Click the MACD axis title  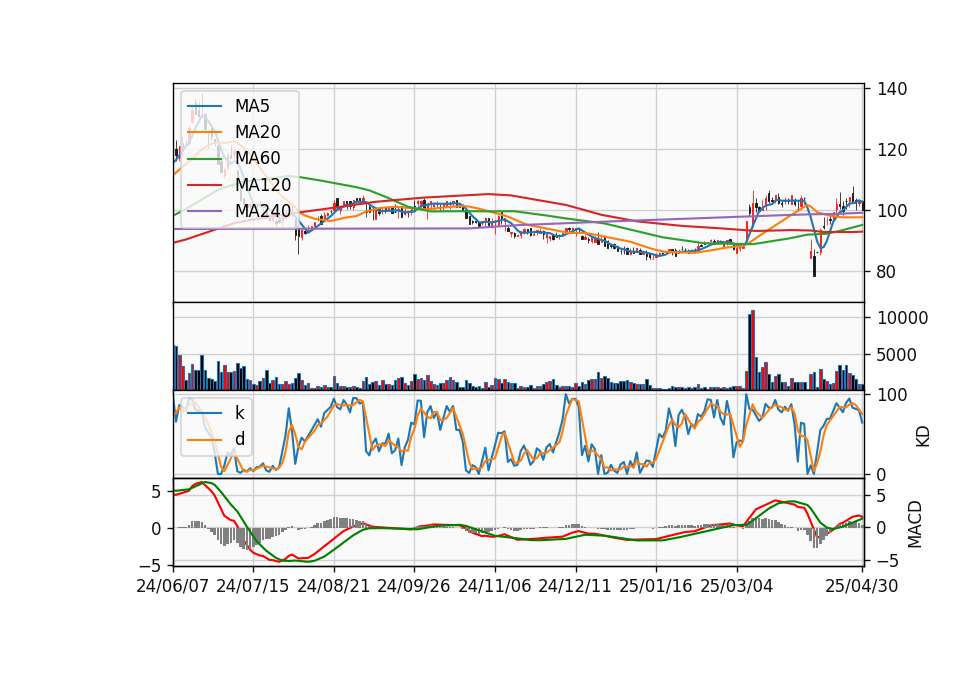click(x=915, y=524)
